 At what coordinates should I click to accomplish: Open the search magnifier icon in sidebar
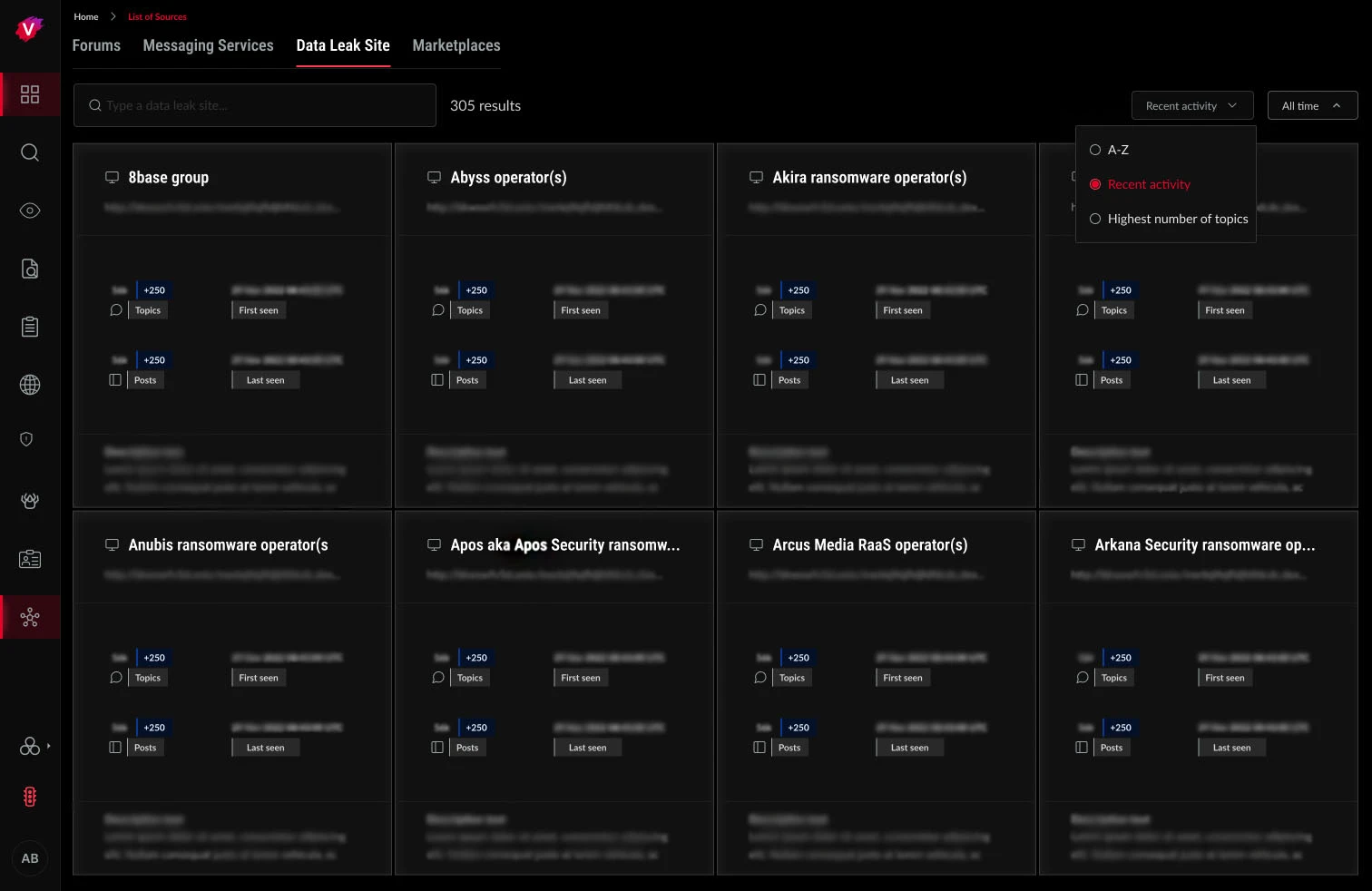[x=30, y=152]
